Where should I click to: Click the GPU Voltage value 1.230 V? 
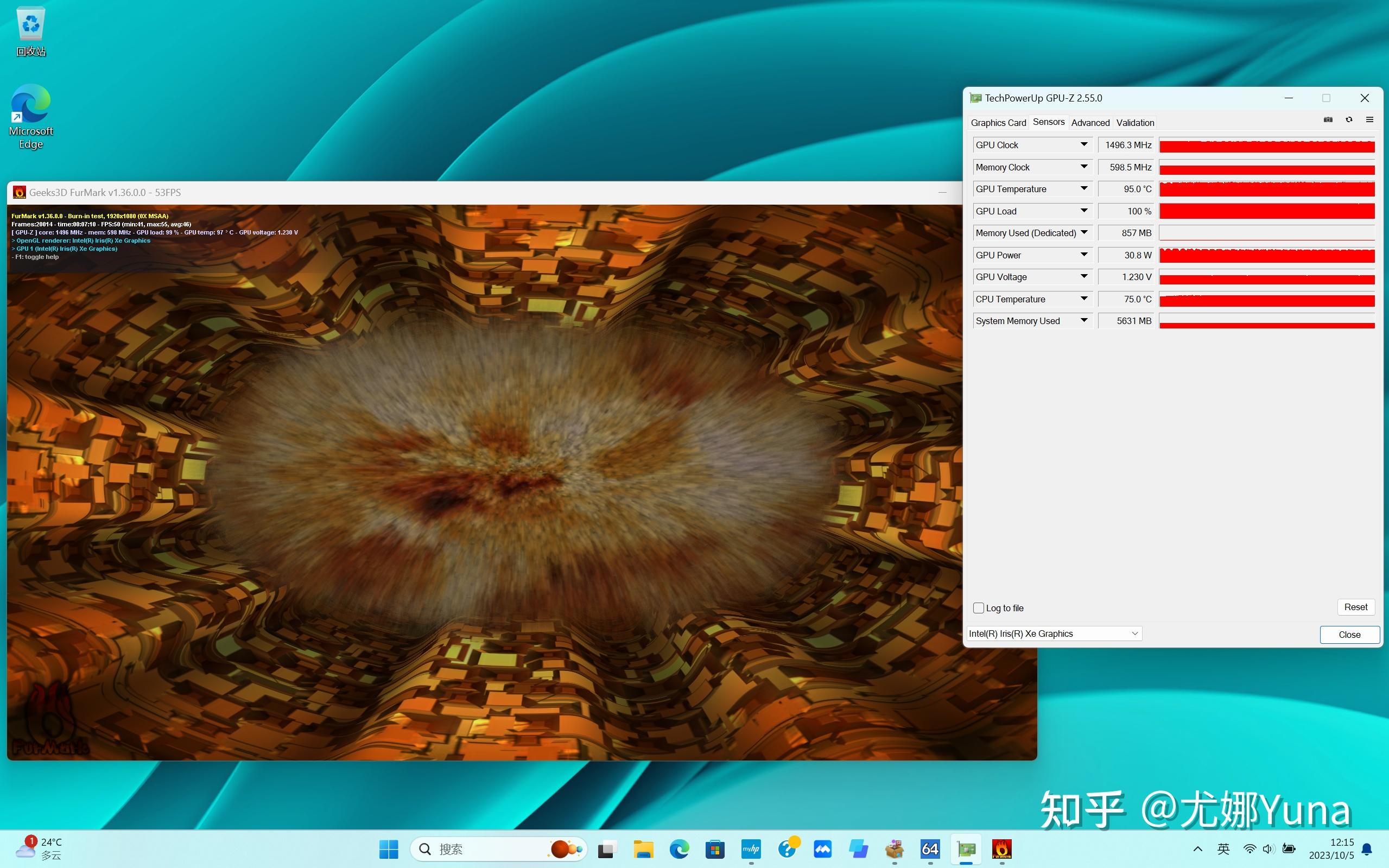(1126, 277)
